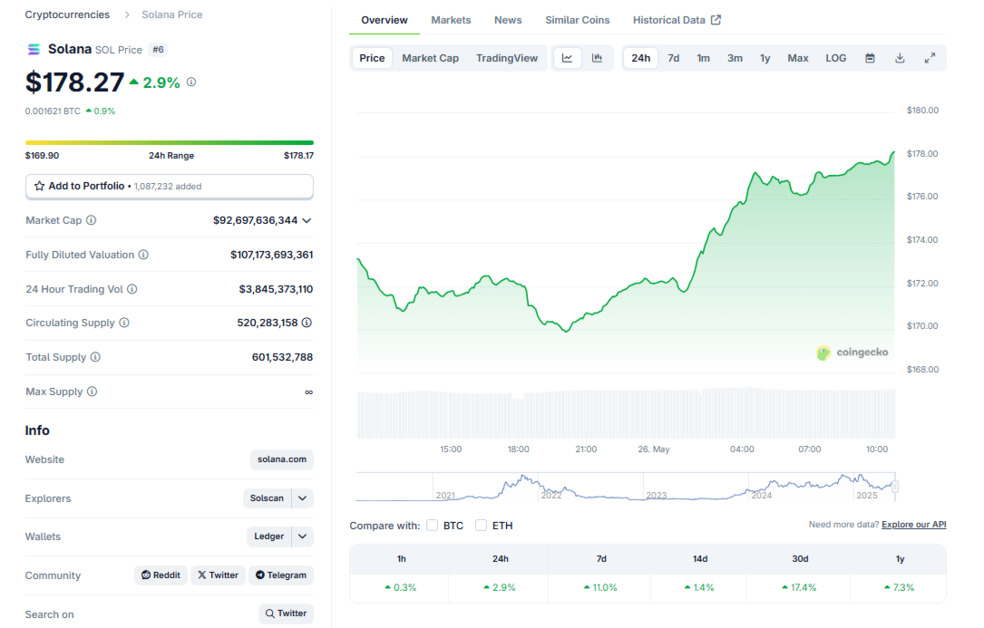Open the Reddit community link
This screenshot has width=984, height=628.
[161, 575]
